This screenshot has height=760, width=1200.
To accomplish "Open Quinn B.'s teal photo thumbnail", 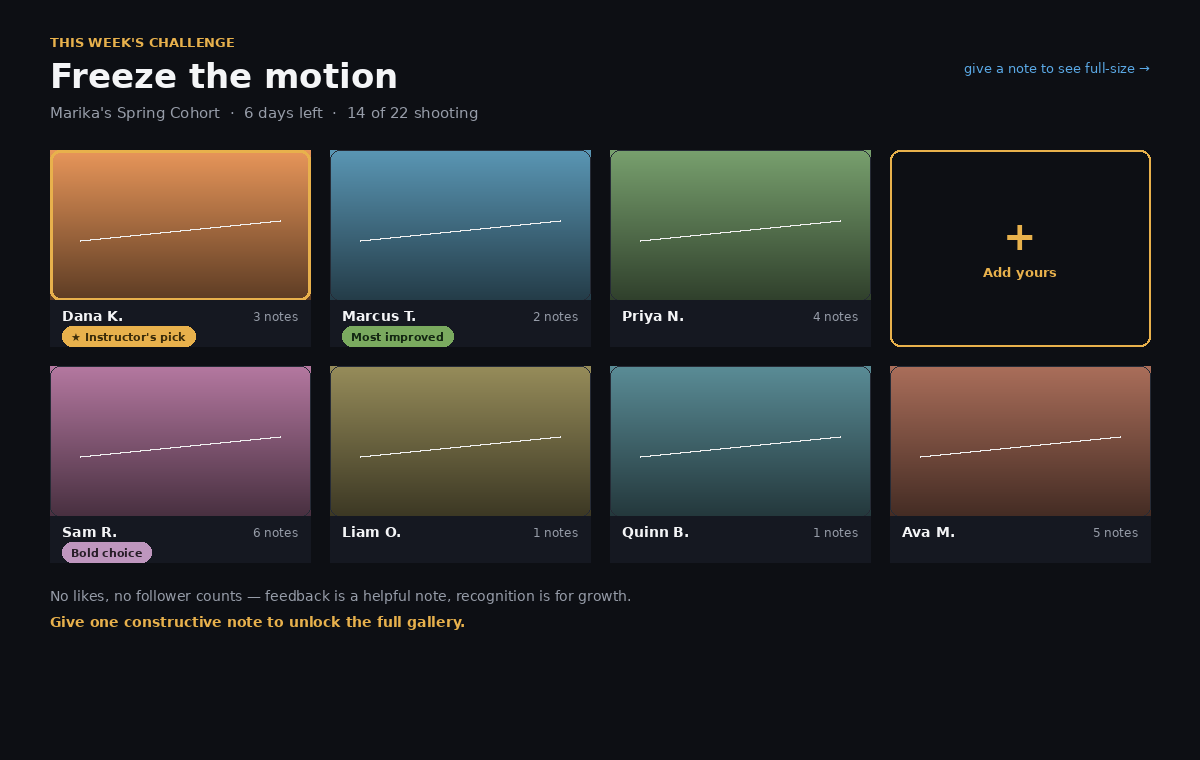I will 740,441.
